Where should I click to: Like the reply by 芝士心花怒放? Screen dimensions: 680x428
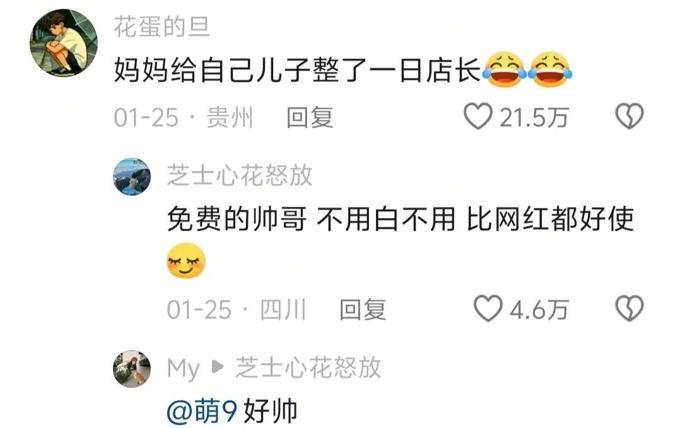click(x=488, y=308)
